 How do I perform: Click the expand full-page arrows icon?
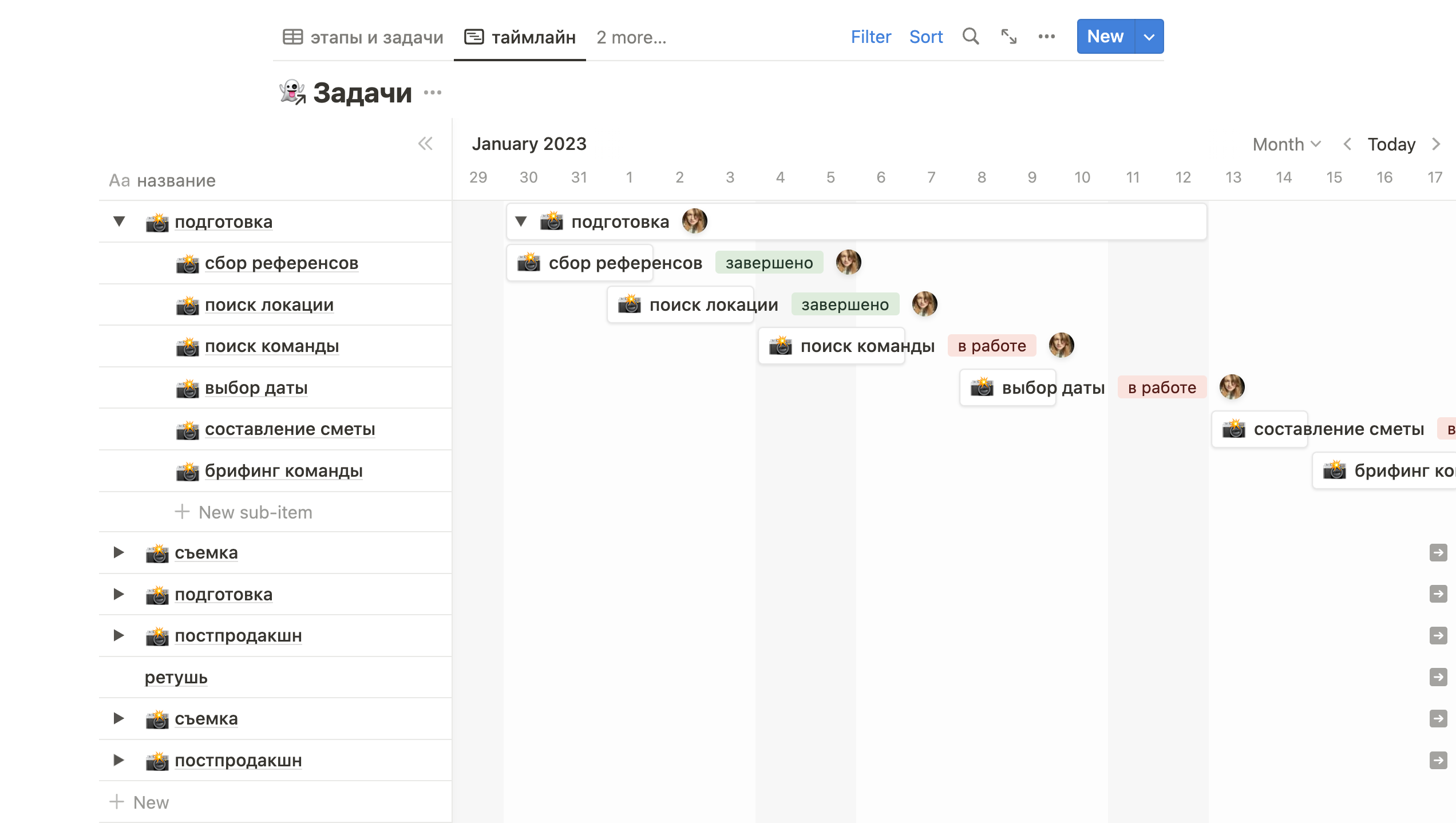(x=1008, y=37)
